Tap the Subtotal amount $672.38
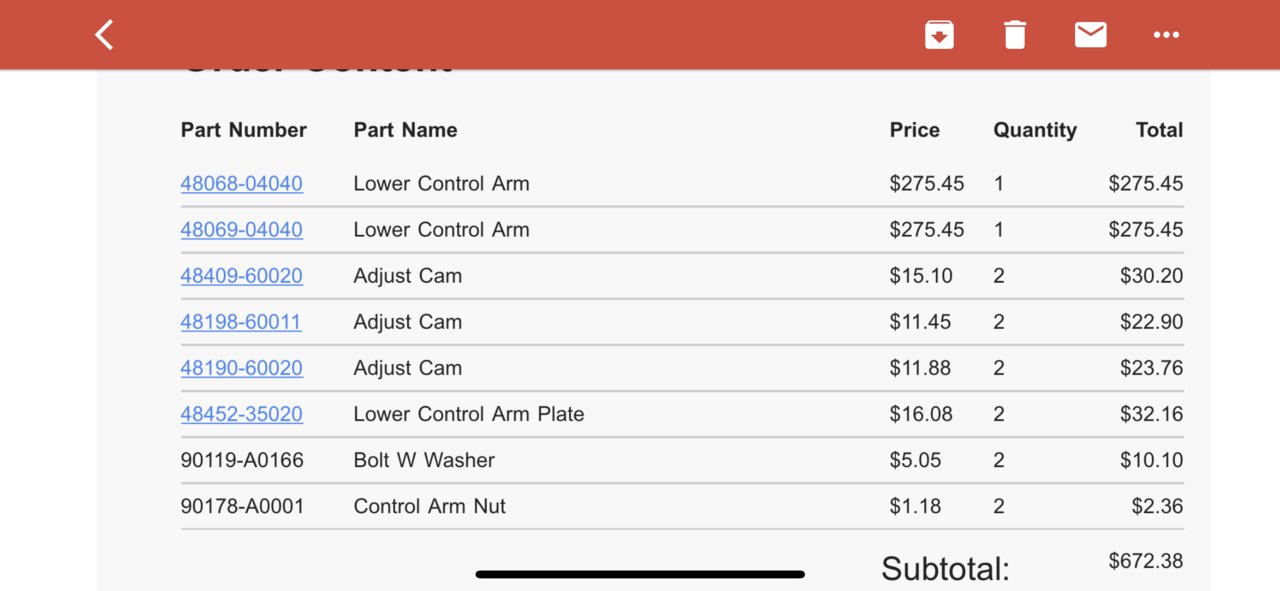1280x591 pixels. click(1145, 561)
